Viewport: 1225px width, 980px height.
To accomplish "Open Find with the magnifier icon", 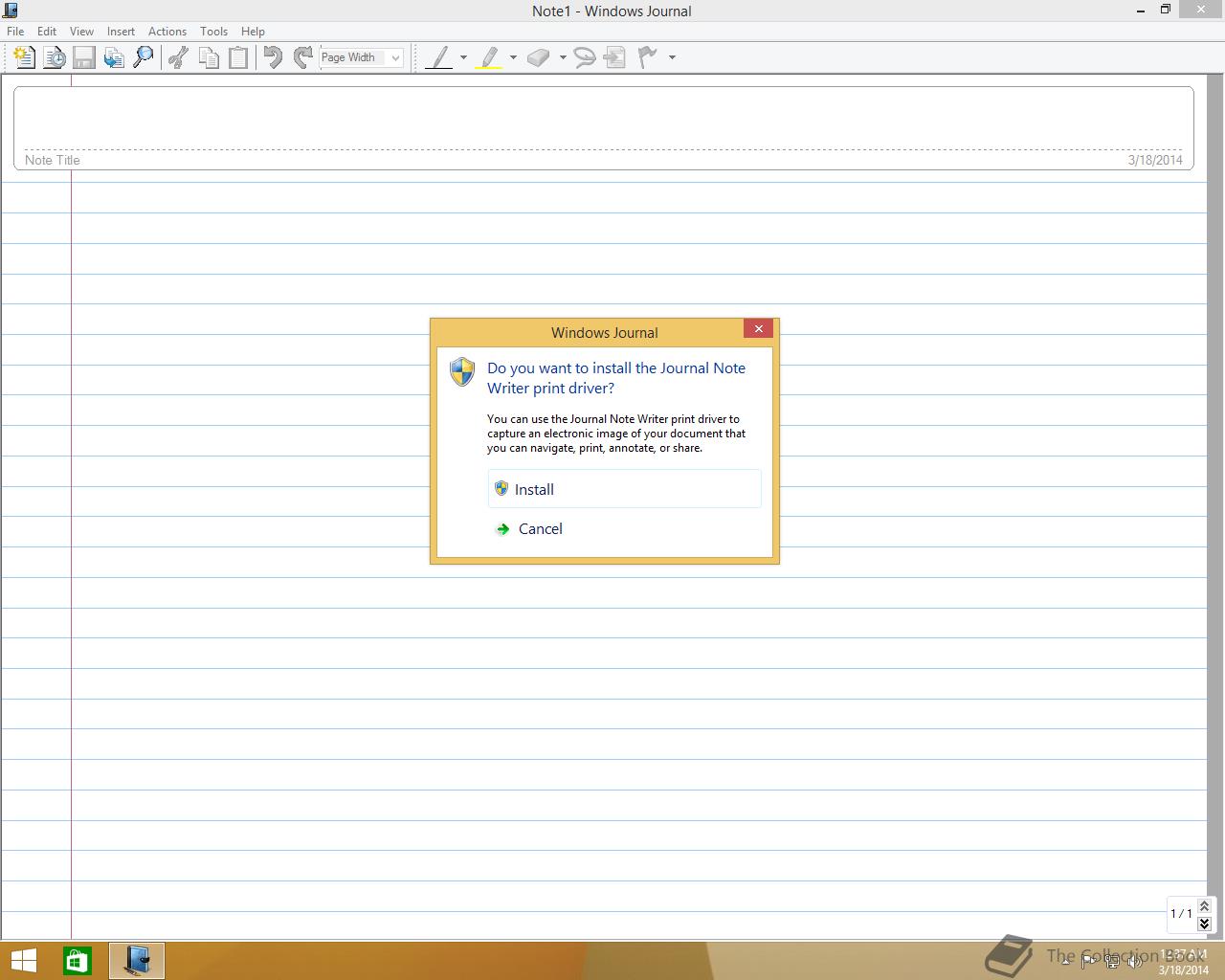I will 144,57.
